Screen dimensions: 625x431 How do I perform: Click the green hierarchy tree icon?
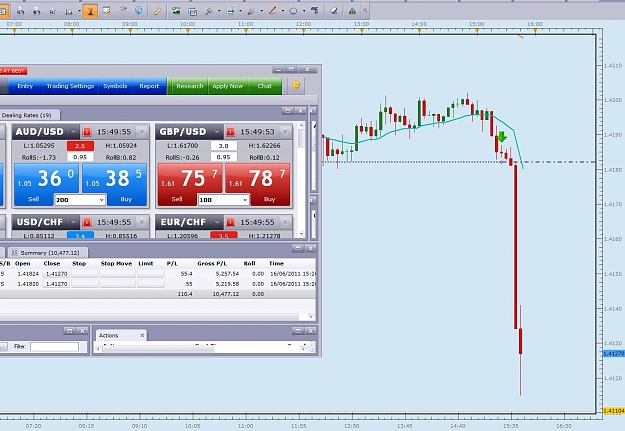coord(352,11)
